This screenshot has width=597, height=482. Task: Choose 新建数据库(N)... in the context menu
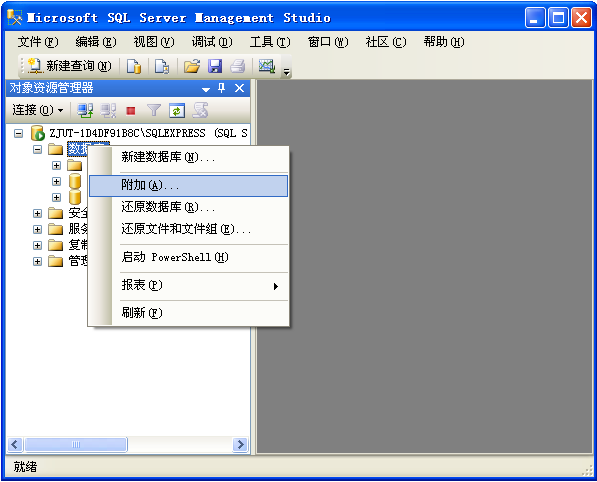pos(188,157)
